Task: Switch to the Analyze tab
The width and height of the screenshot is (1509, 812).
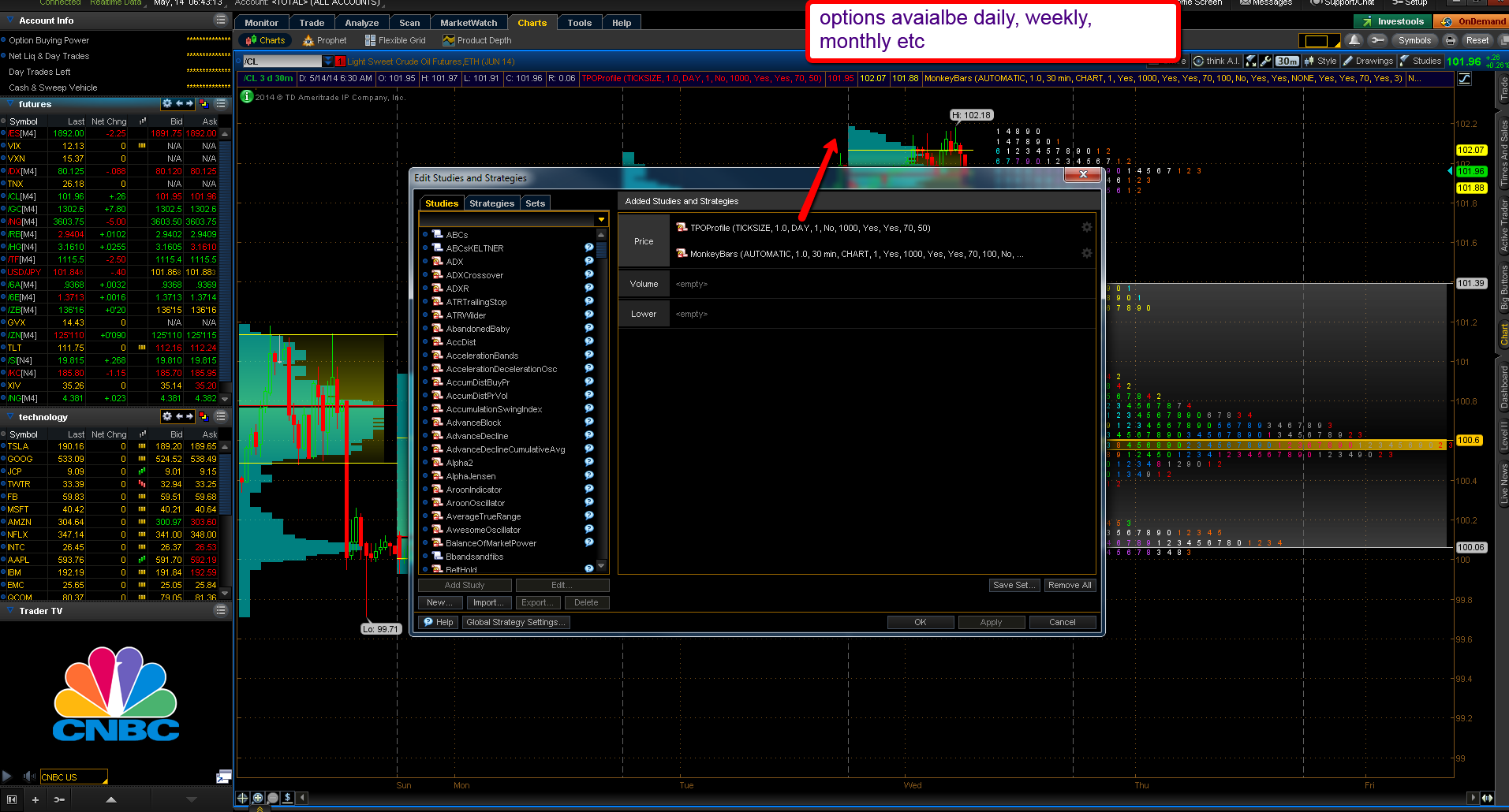Action: tap(362, 23)
